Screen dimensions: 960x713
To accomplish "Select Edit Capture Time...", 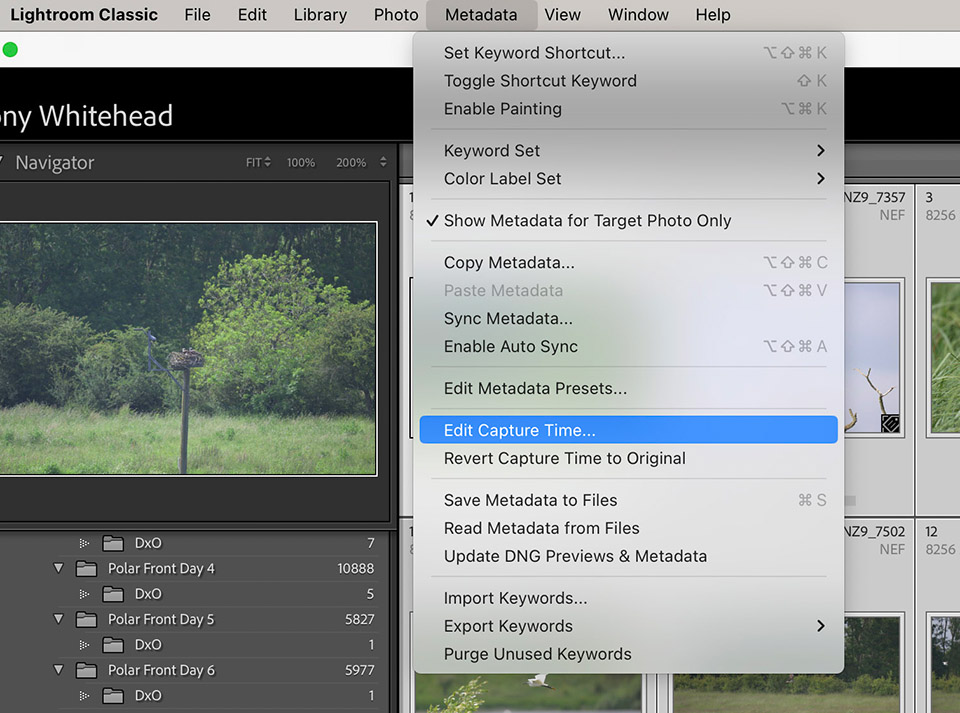I will pyautogui.click(x=629, y=430).
